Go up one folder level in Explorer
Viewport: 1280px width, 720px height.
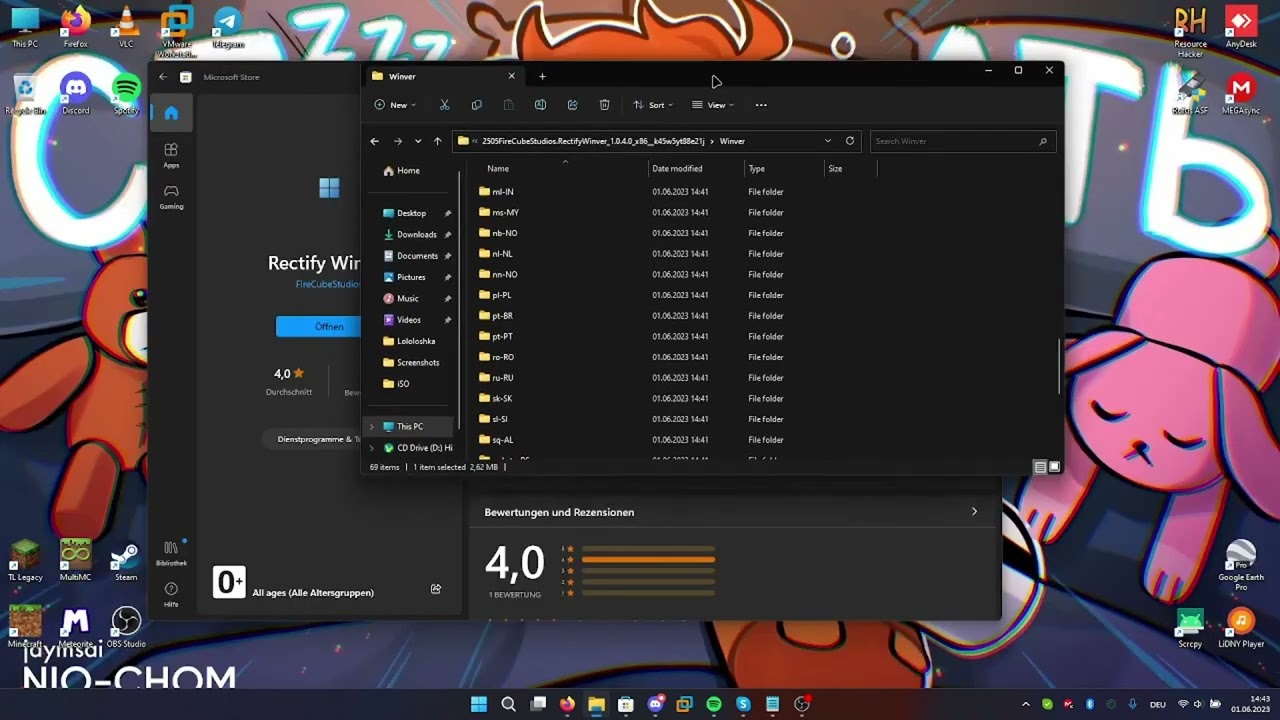437,141
